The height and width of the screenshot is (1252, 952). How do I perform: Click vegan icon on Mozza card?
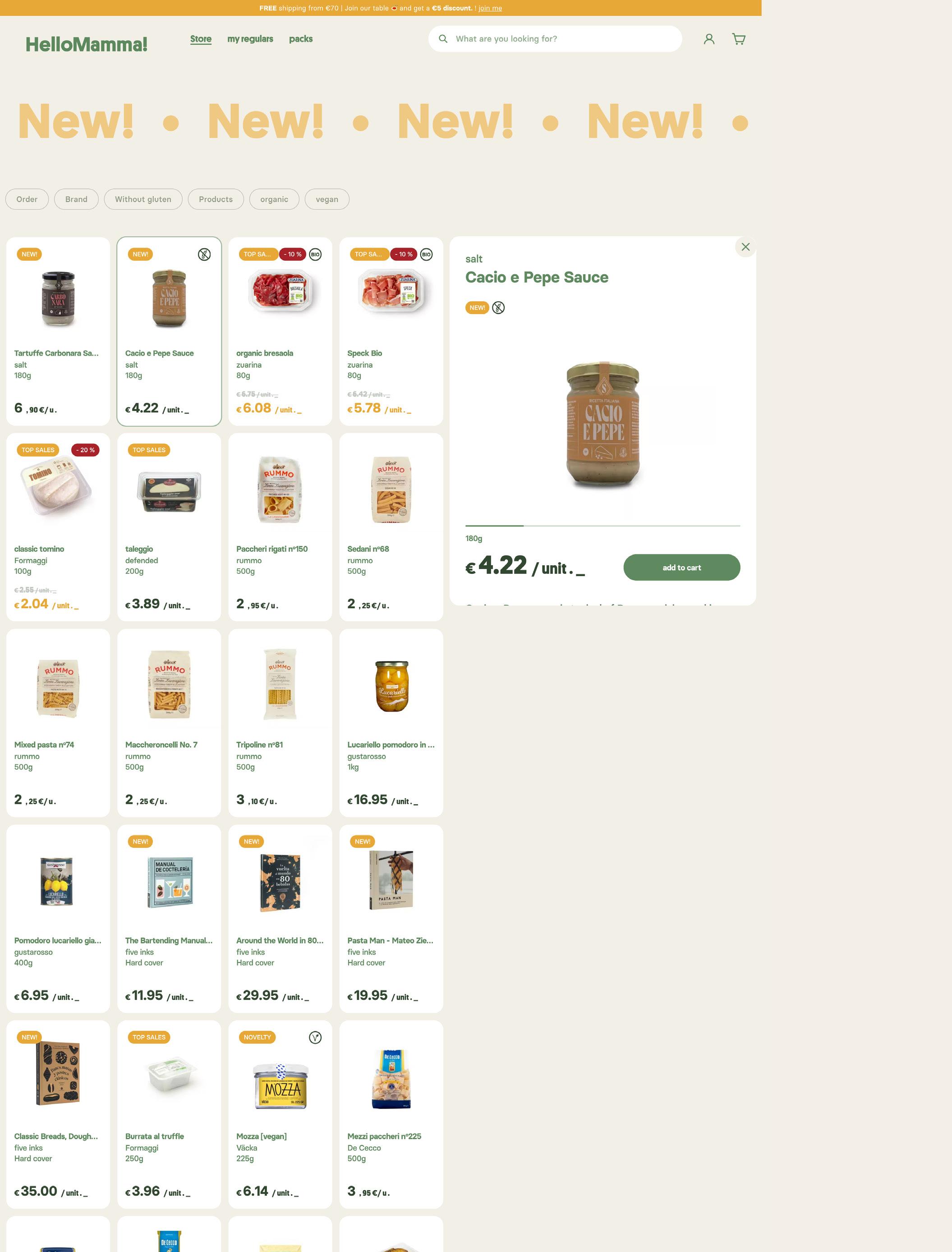[315, 1037]
